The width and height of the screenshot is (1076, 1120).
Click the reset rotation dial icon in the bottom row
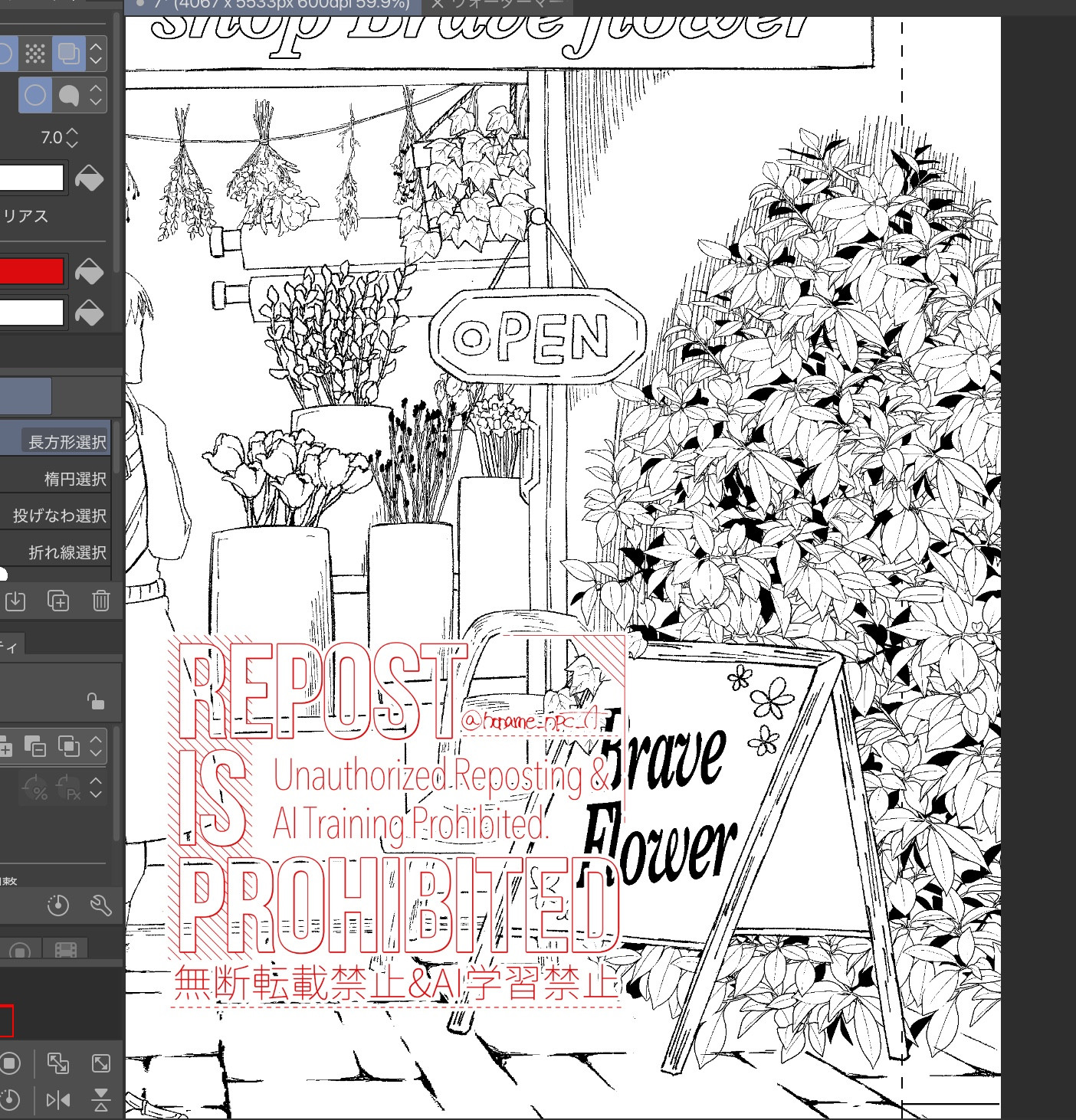9,1100
